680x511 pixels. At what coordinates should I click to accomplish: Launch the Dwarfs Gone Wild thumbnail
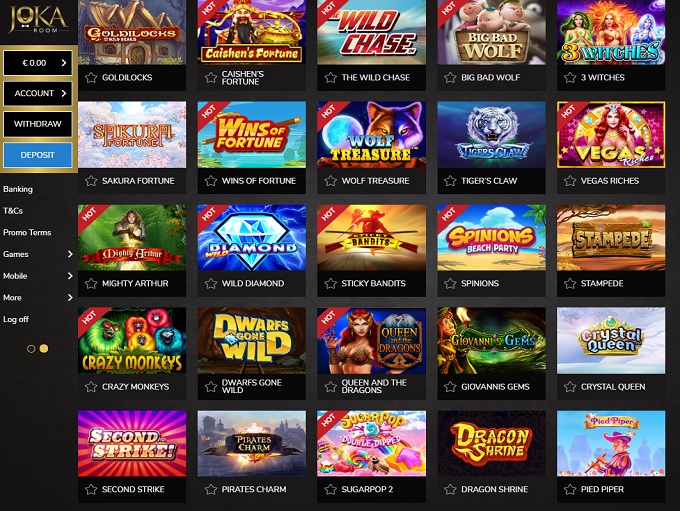coord(252,341)
